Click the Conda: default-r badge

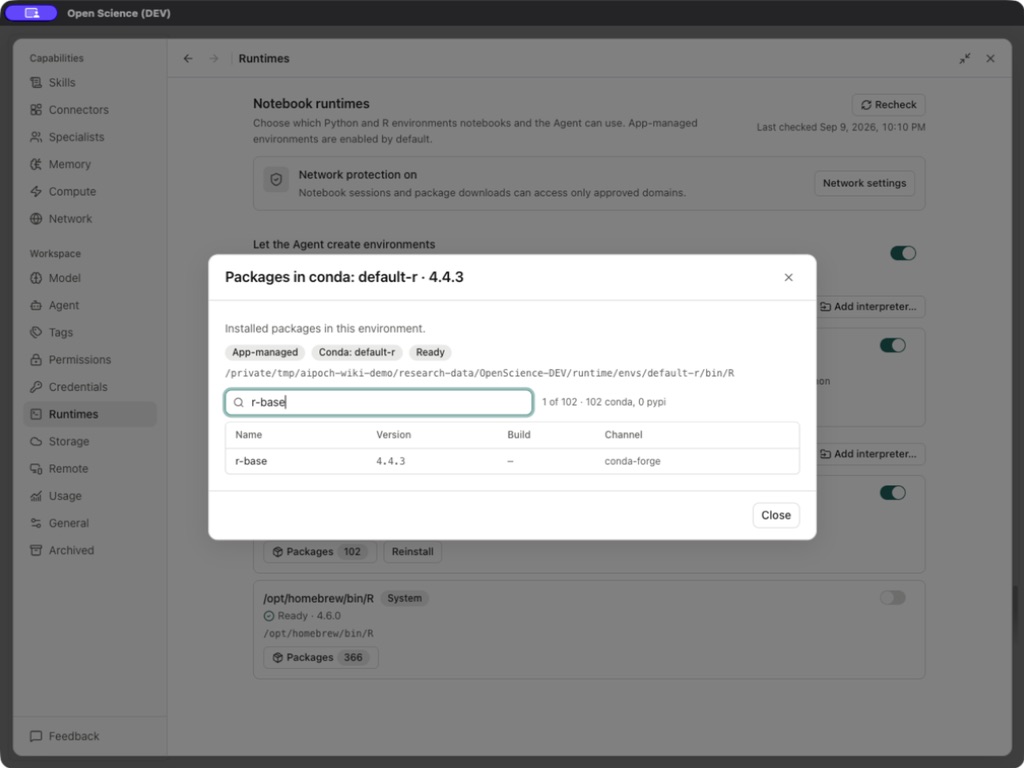click(357, 352)
